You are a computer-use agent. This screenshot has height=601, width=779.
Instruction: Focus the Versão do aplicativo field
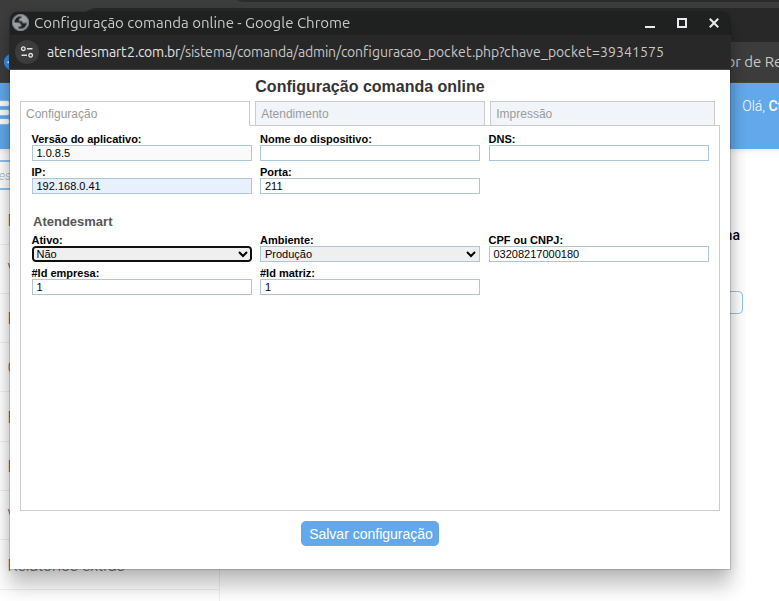[x=142, y=153]
